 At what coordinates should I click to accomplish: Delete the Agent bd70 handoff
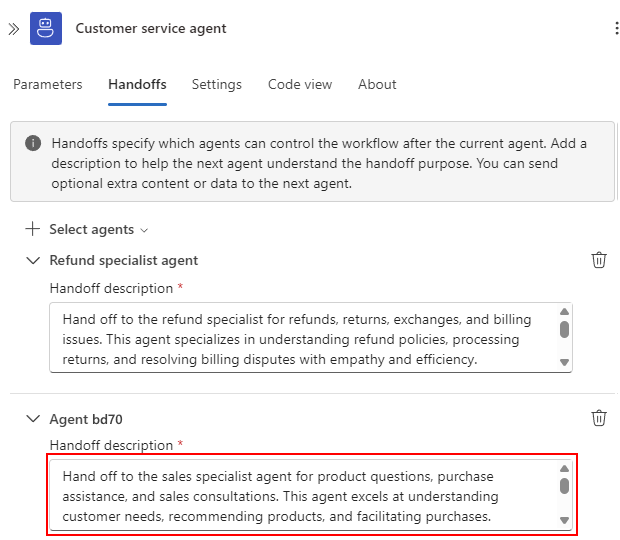coord(599,418)
